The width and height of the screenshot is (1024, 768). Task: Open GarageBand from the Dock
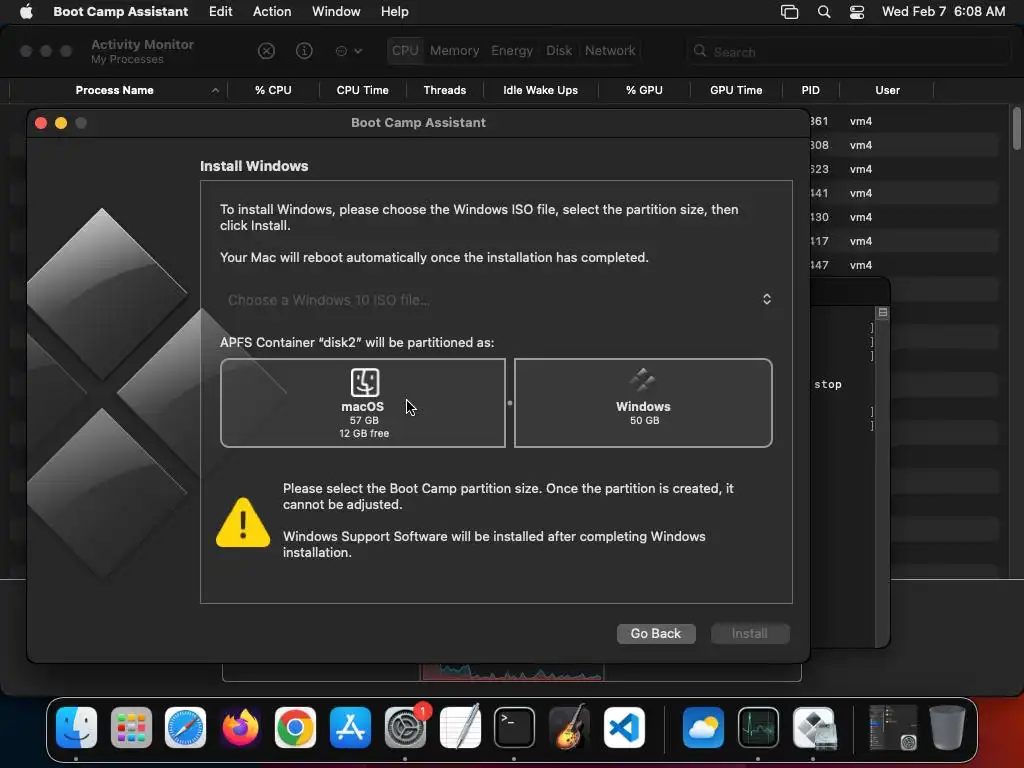click(x=569, y=727)
